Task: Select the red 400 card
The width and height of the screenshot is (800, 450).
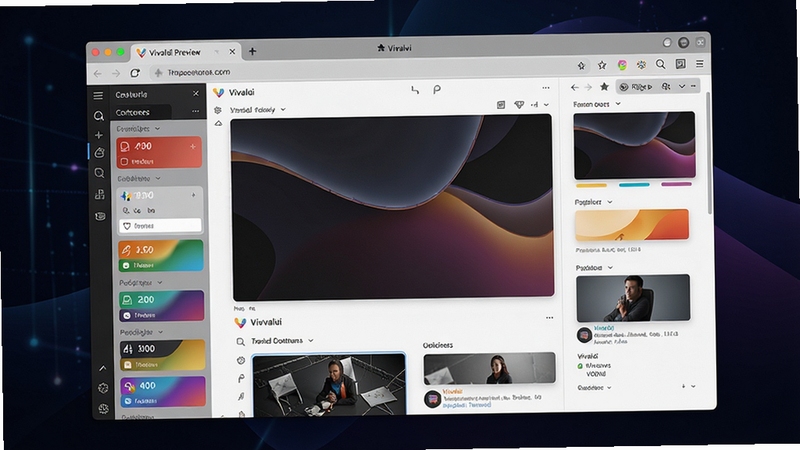Action: point(159,153)
